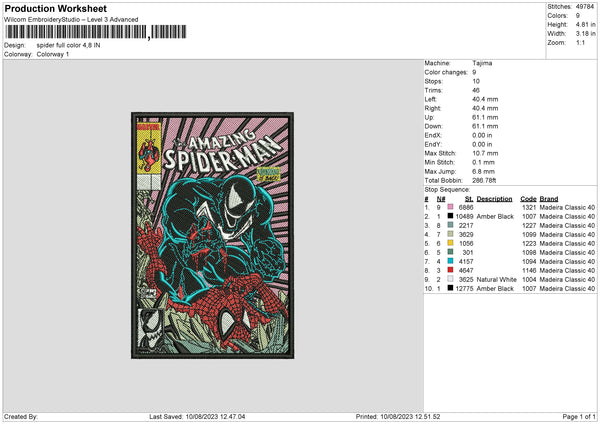The image size is (600, 424).
Task: Click the Width value 3.18 in
Action: tap(585, 34)
